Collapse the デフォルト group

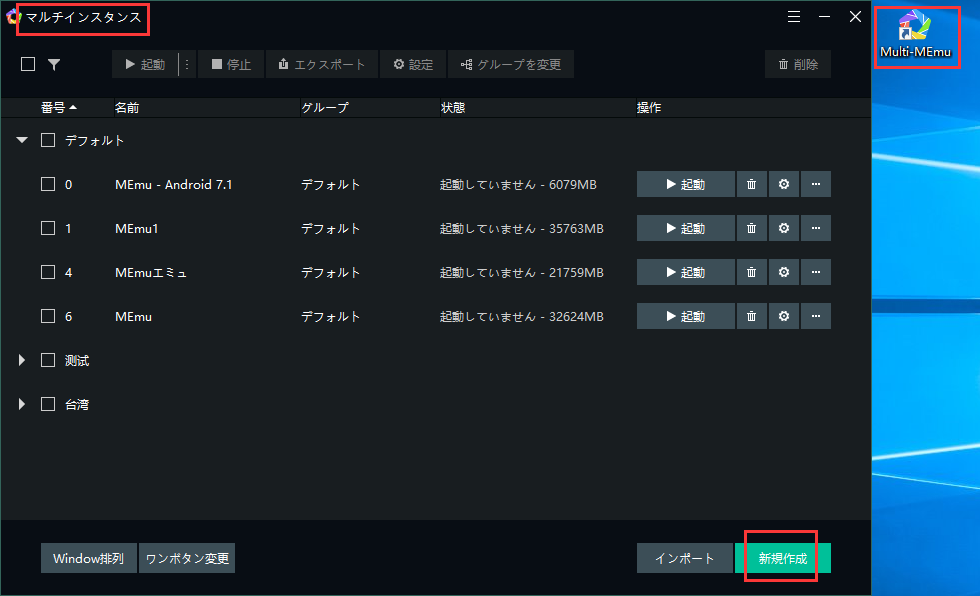coord(22,141)
